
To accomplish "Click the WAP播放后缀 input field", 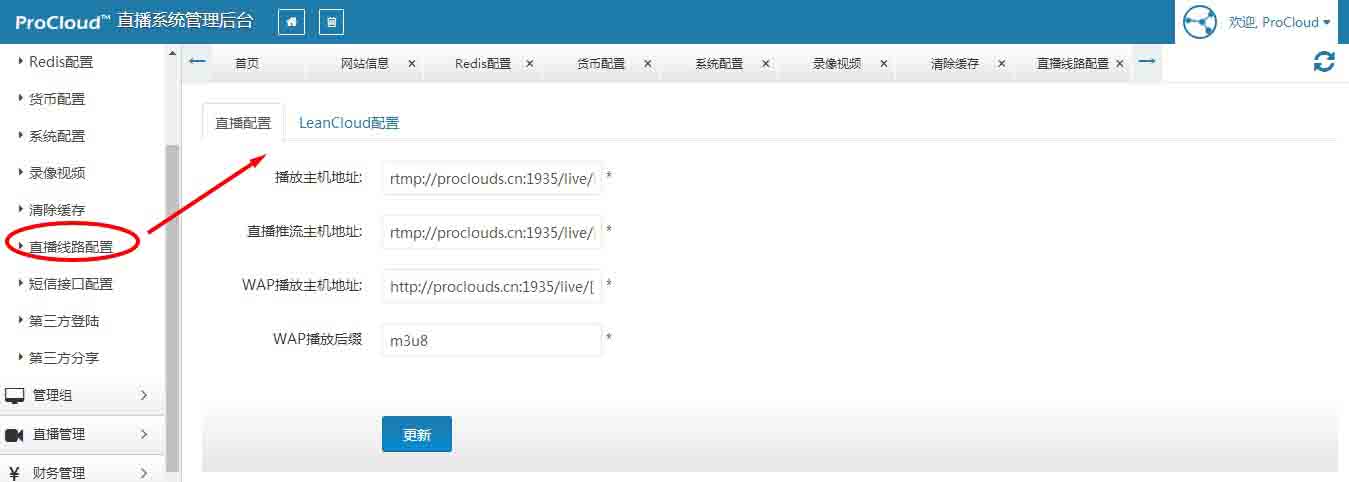I will (x=491, y=340).
